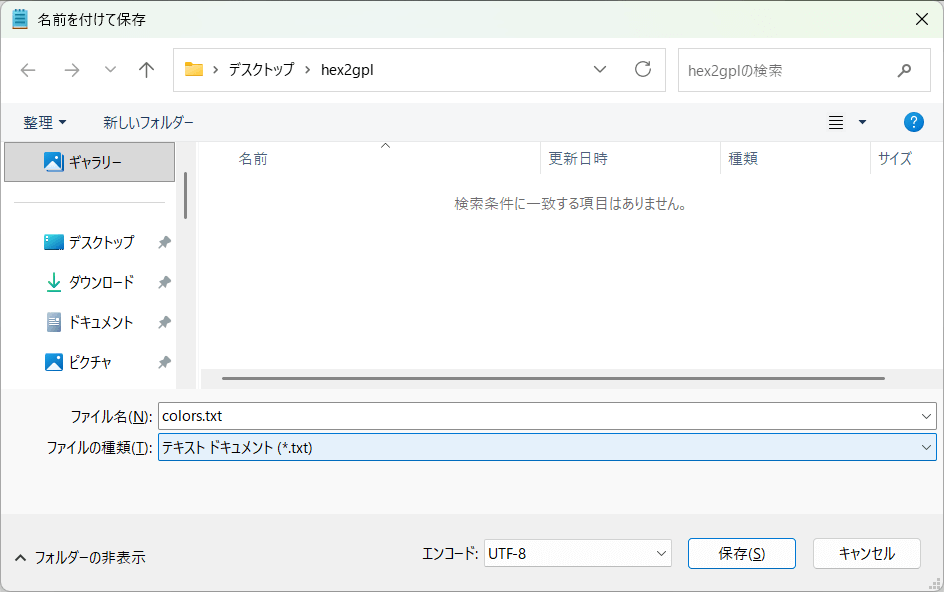Expand the ファイルの種類 combo box
The height and width of the screenshot is (592, 944).
point(926,448)
